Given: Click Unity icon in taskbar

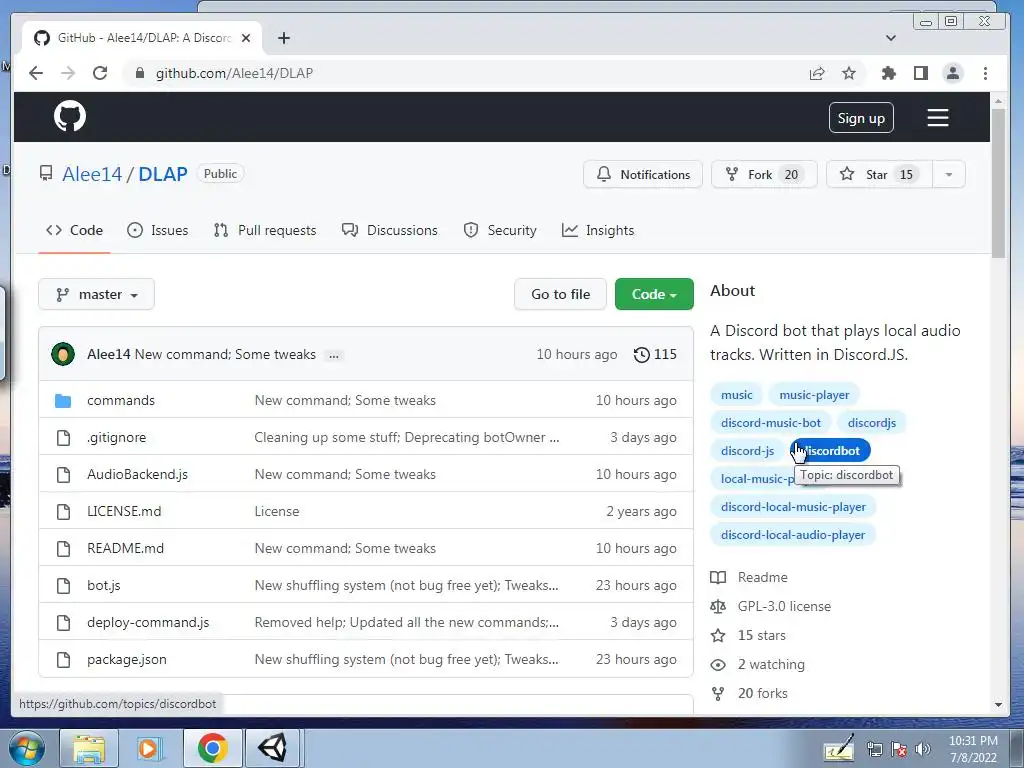Looking at the screenshot, I should pos(273,748).
